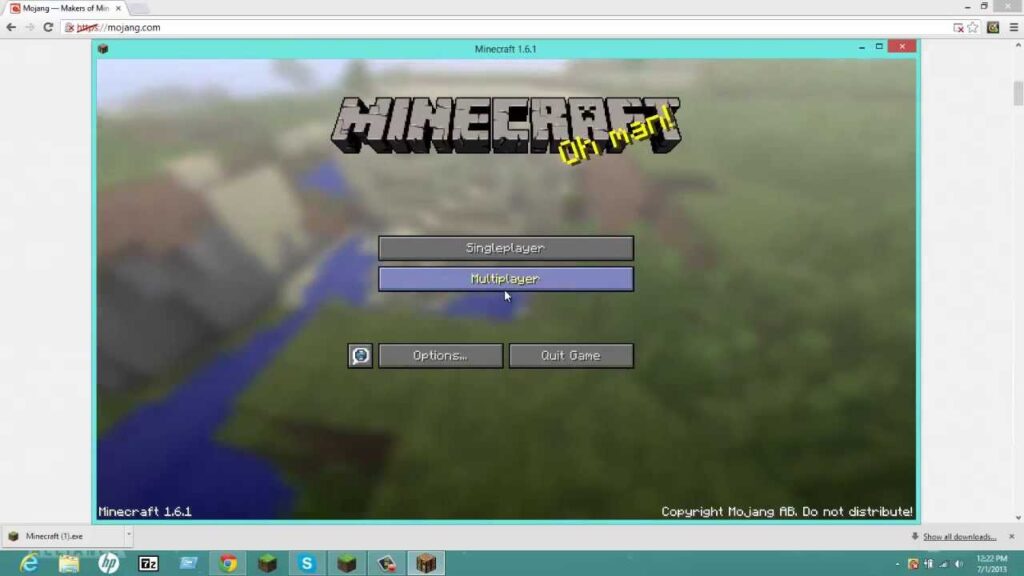Bookmark this page with the star
The image size is (1024, 576).
point(973,27)
